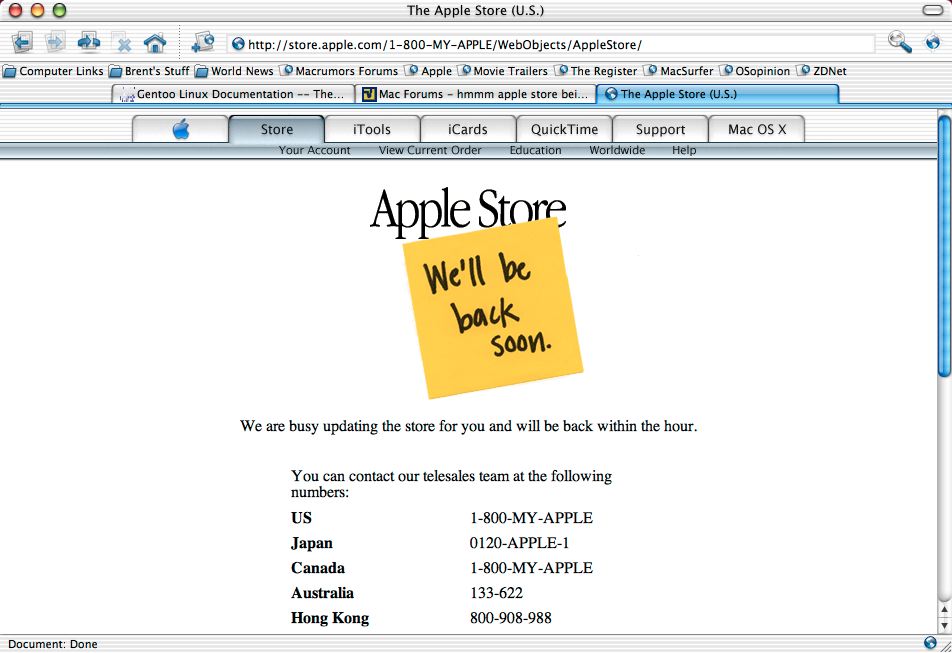Switch to Gentoo Linux Documentation tab
Image resolution: width=952 pixels, height=653 pixels.
click(233, 94)
